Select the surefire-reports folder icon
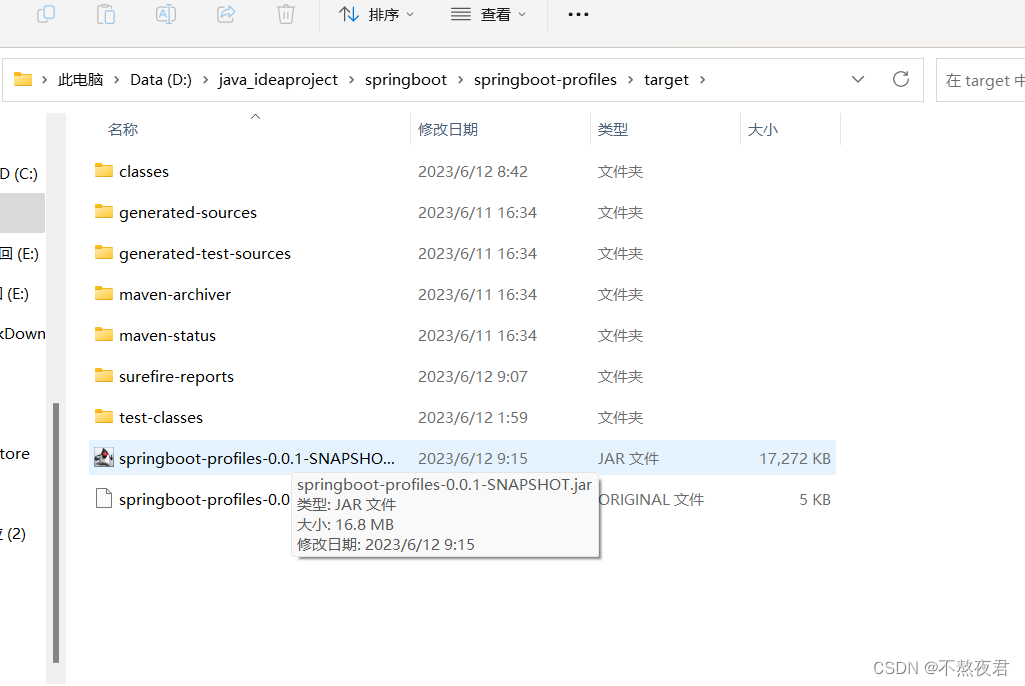 pos(104,375)
